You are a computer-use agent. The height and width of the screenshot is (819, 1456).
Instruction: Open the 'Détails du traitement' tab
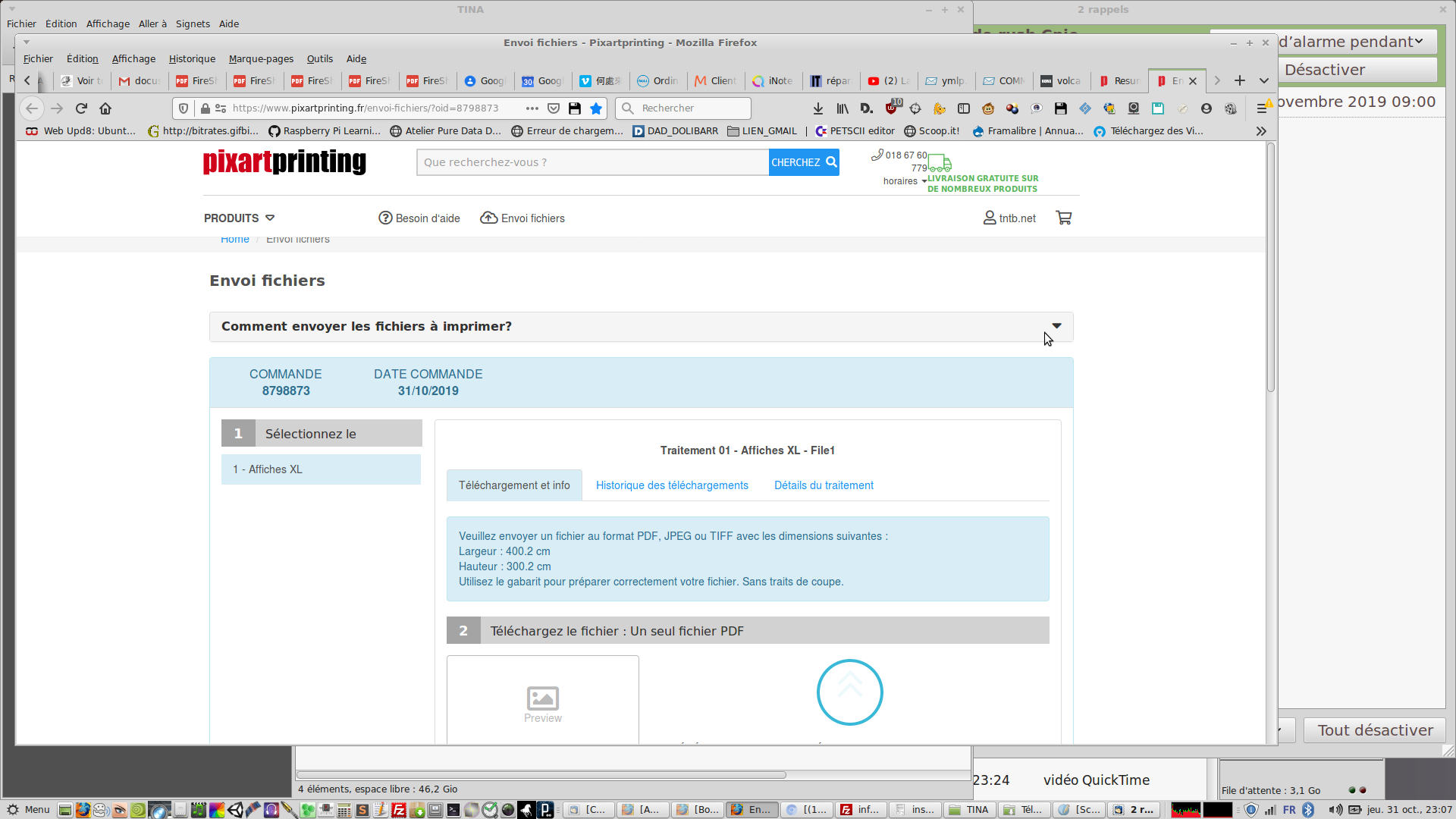824,485
